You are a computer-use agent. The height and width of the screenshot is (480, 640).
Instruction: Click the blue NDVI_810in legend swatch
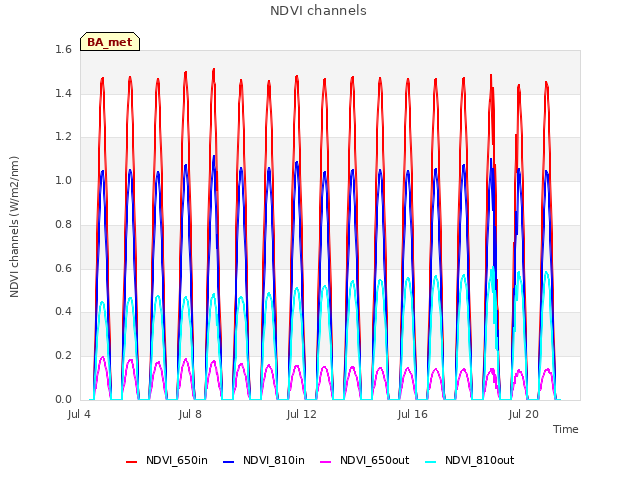pos(229,462)
